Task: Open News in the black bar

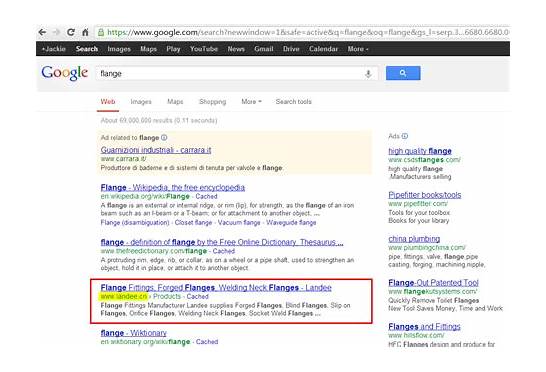Action: click(236, 49)
